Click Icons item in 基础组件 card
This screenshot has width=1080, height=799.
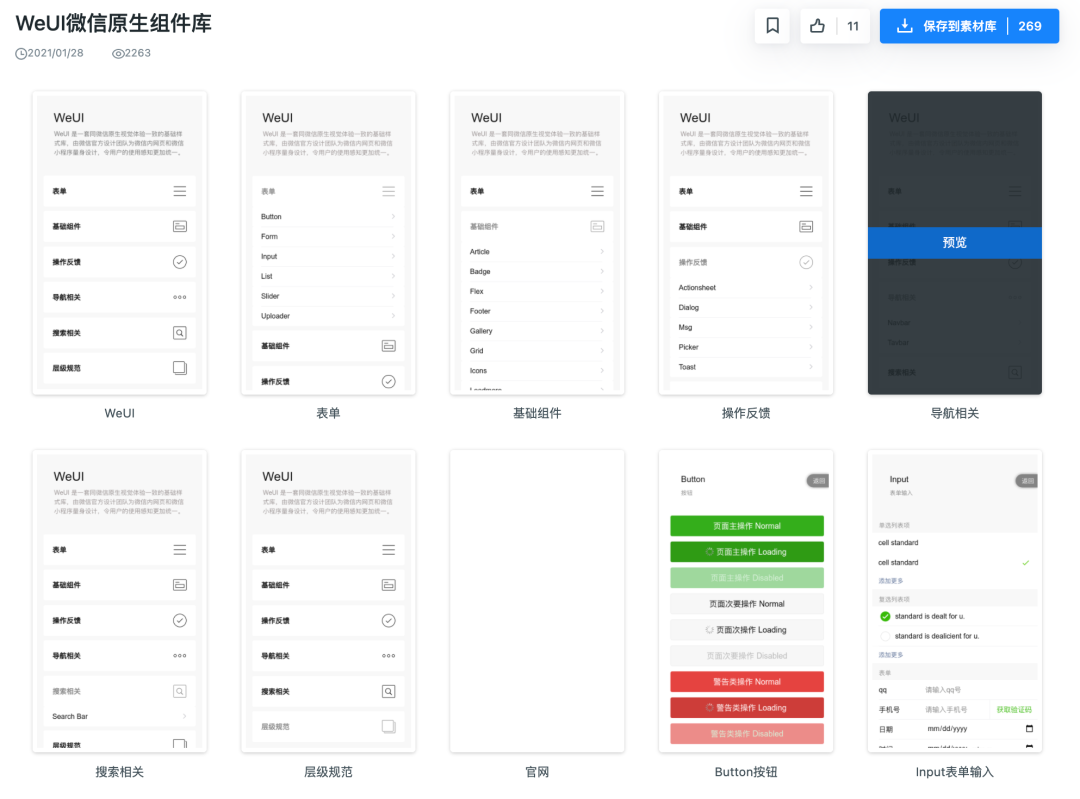[537, 371]
